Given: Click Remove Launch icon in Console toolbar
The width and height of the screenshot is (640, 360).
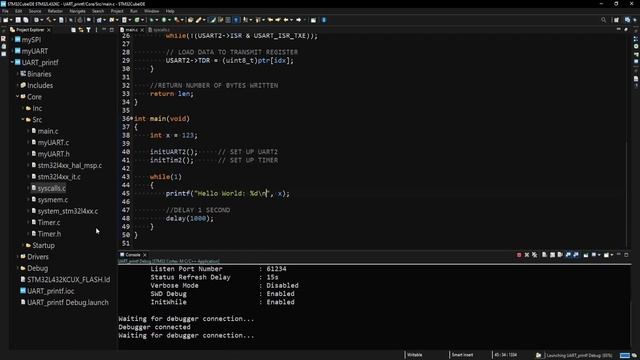Looking at the screenshot, I should pyautogui.click(x=527, y=255).
